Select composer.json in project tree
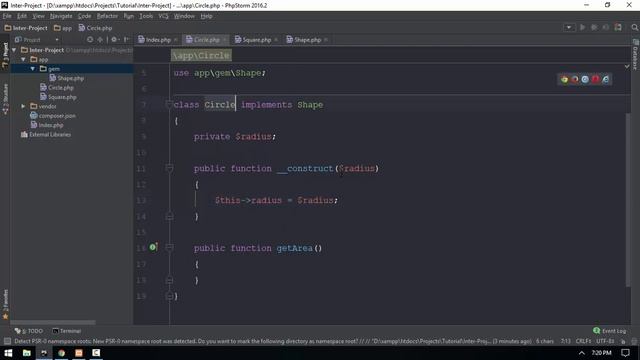 click(53, 116)
